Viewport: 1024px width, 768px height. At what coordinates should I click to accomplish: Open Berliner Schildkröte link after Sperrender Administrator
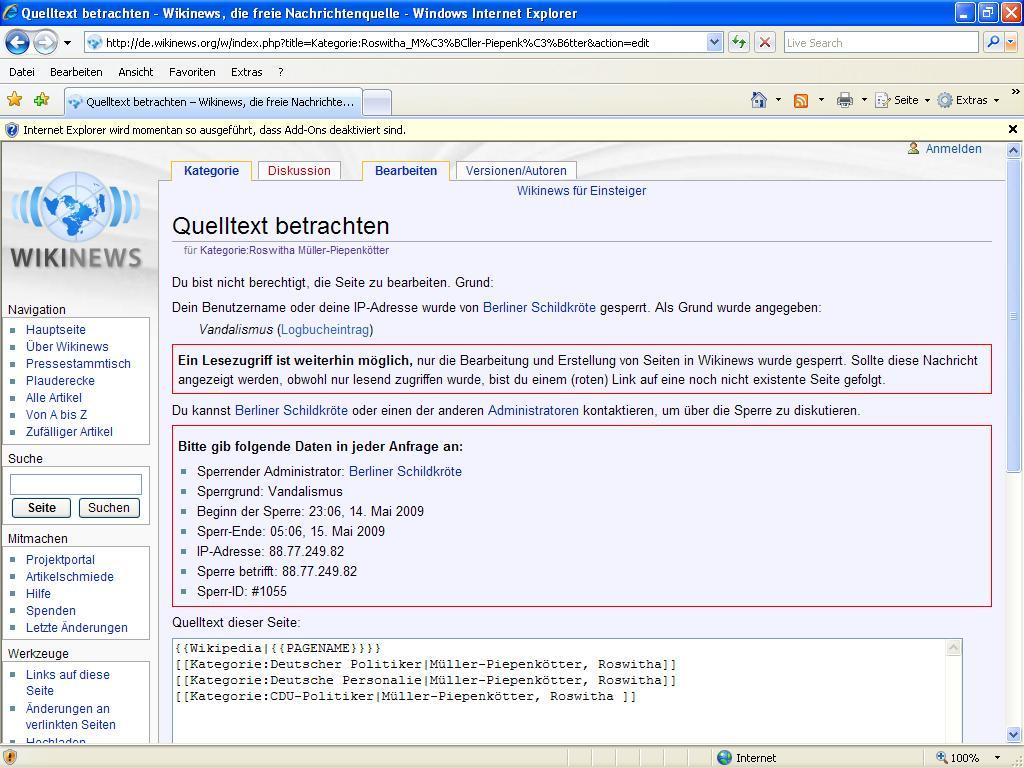tap(405, 472)
